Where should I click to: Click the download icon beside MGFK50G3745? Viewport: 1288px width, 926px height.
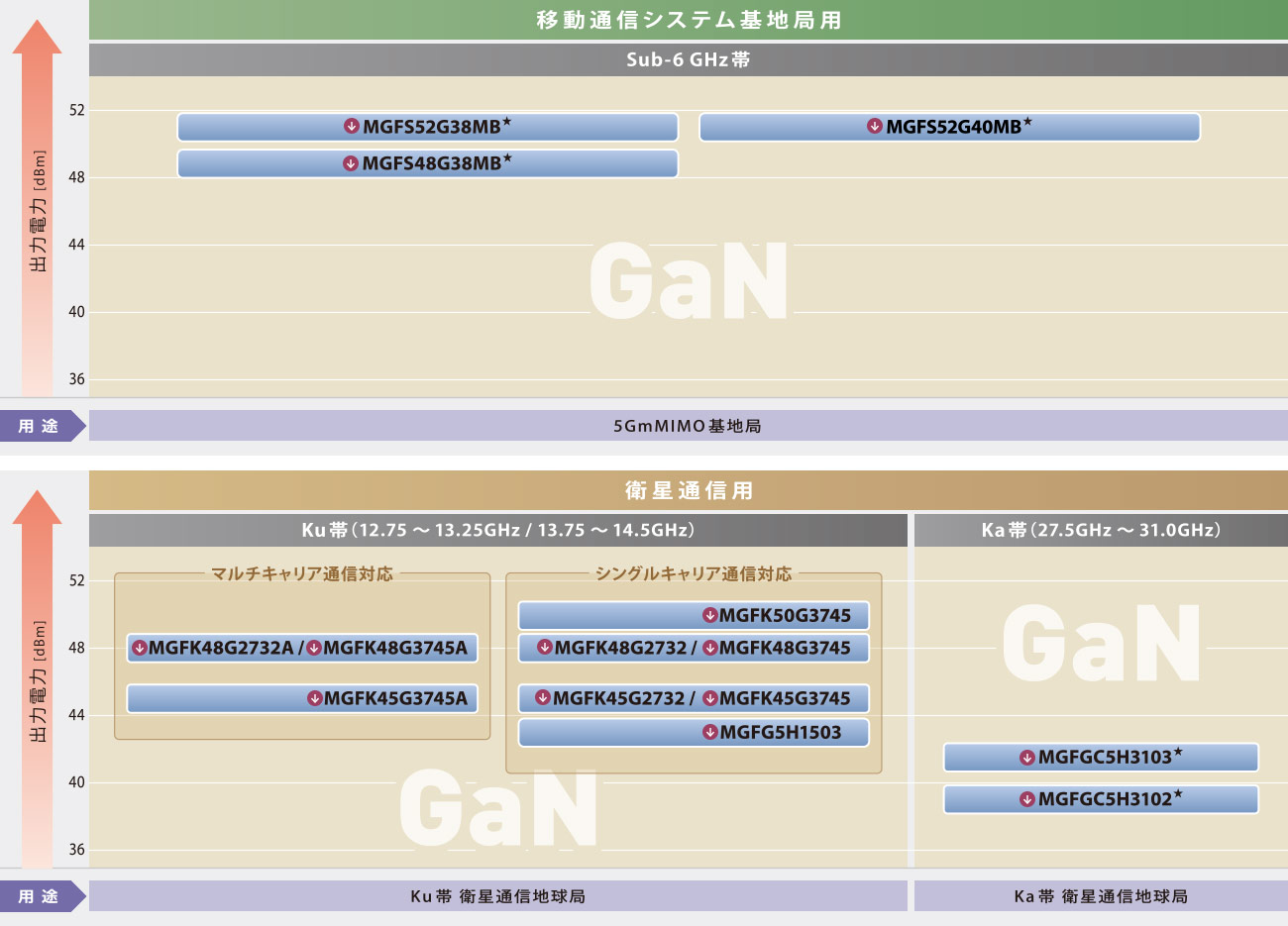[x=709, y=615]
